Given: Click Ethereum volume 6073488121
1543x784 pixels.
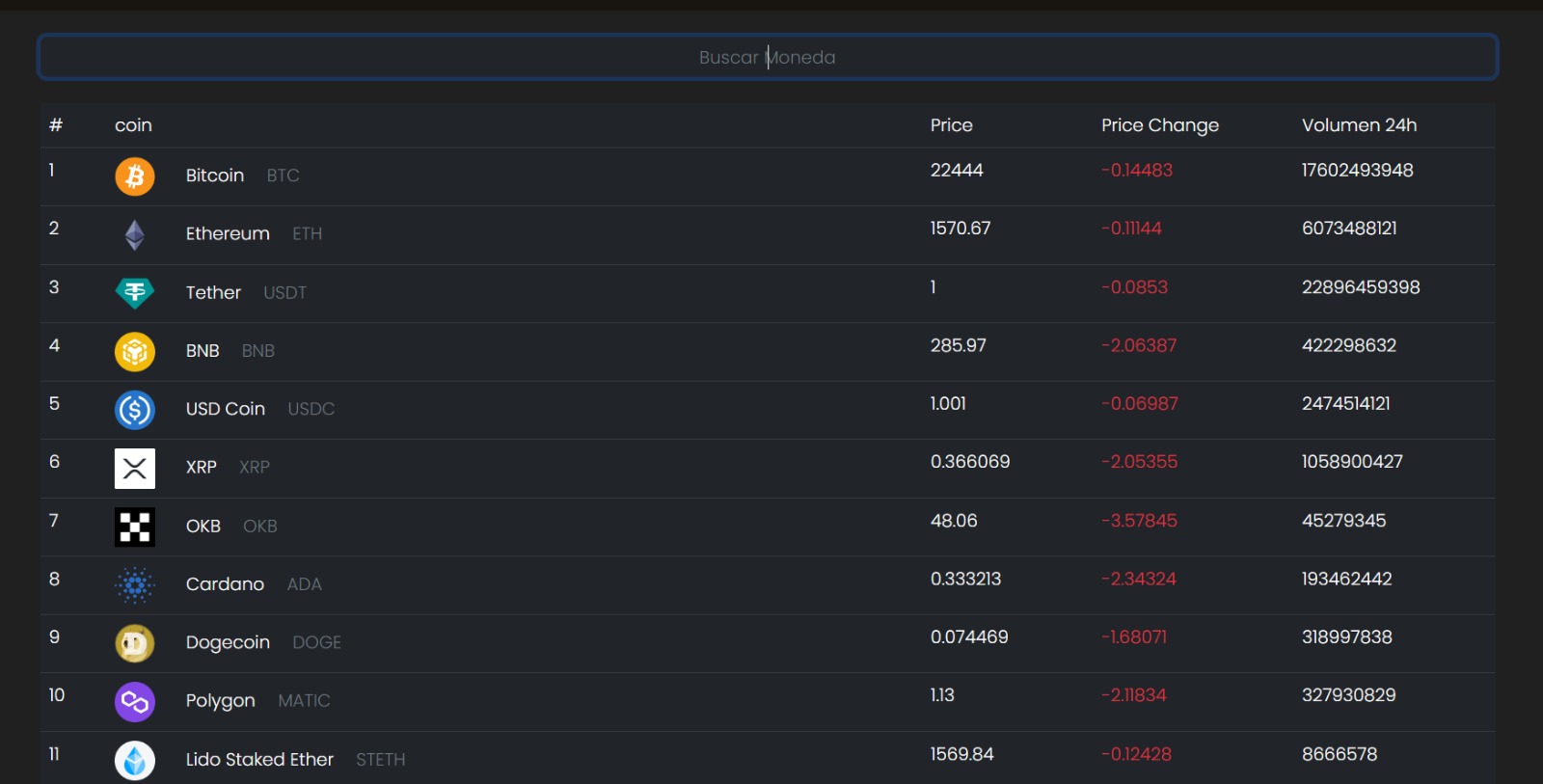Looking at the screenshot, I should 1349,229.
